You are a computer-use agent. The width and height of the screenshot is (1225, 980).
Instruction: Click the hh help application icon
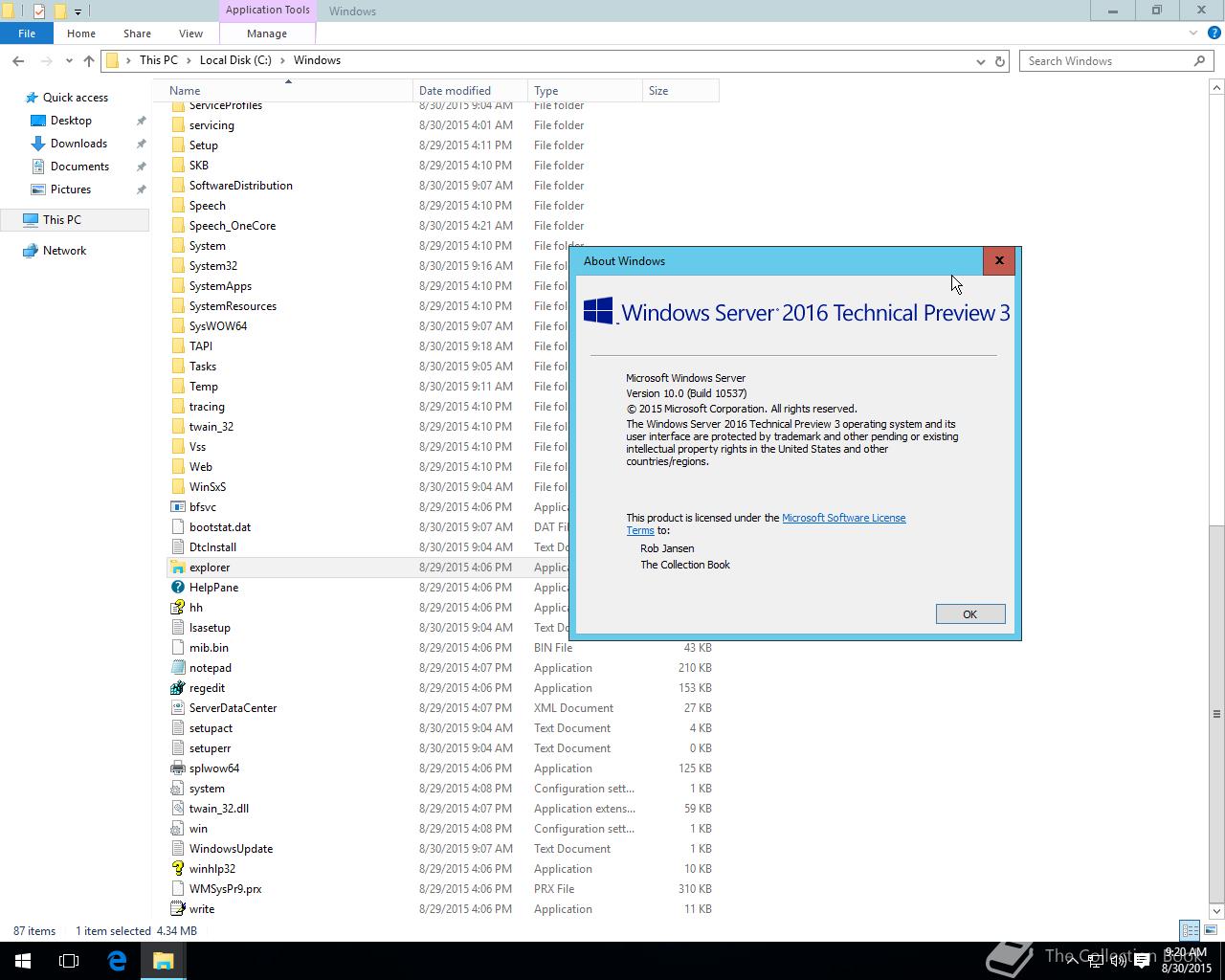point(177,608)
